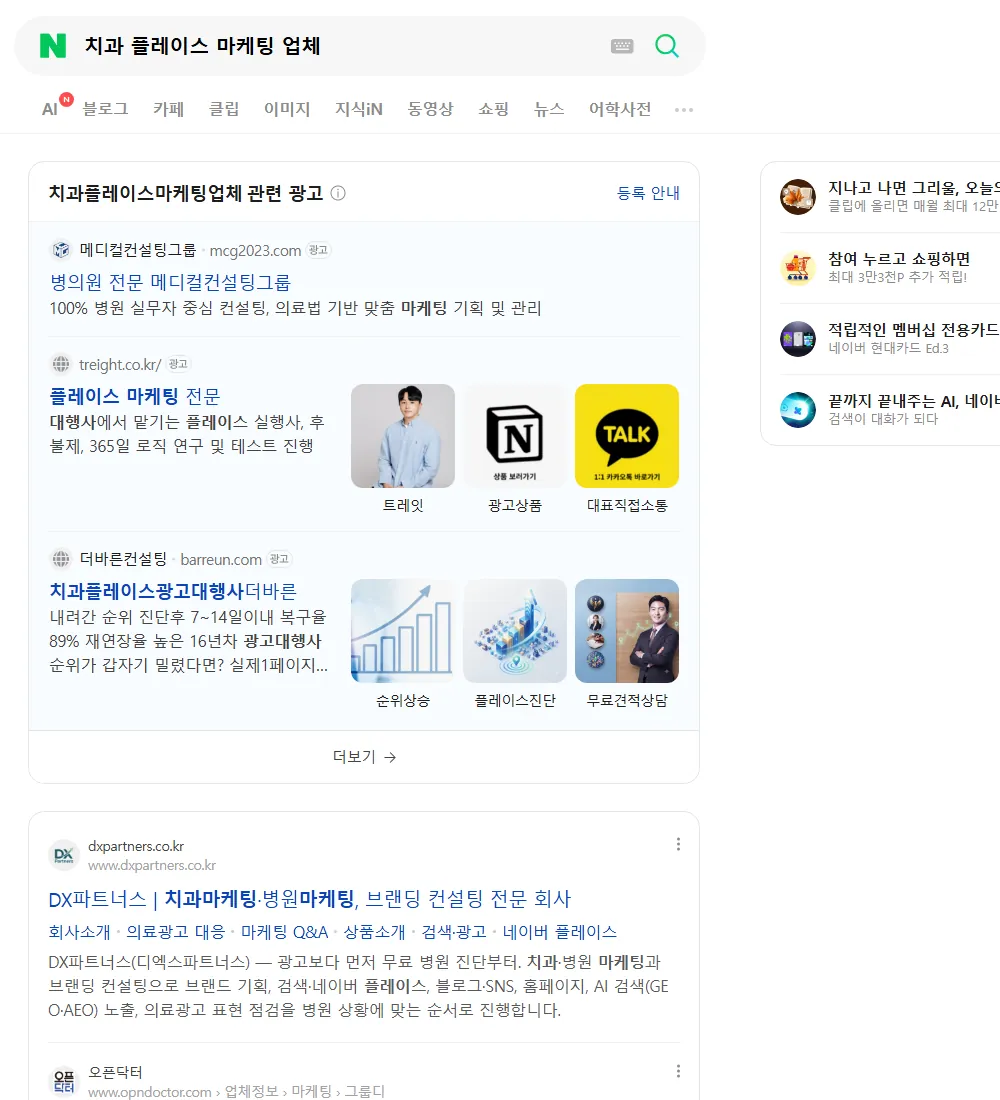This screenshot has width=1000, height=1100.
Task: Switch to the AI search tab
Action: (51, 109)
